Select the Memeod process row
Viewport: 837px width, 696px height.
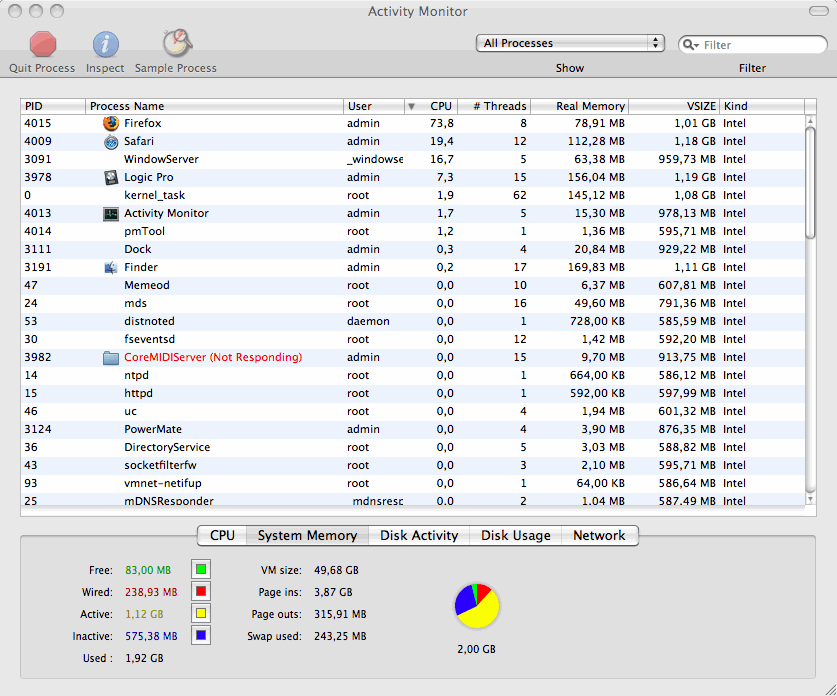tap(413, 286)
